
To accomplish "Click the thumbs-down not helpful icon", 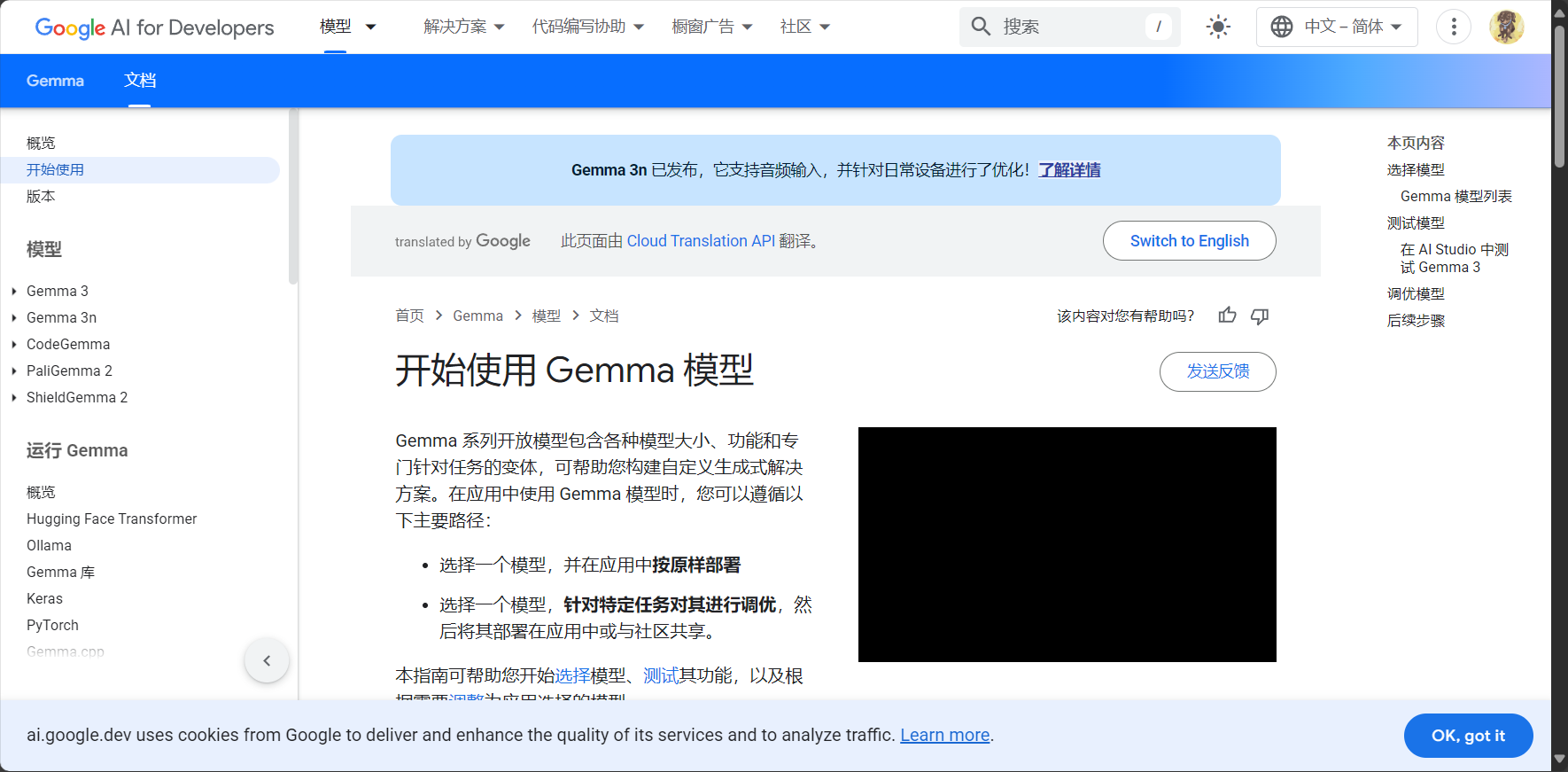I will (1259, 316).
